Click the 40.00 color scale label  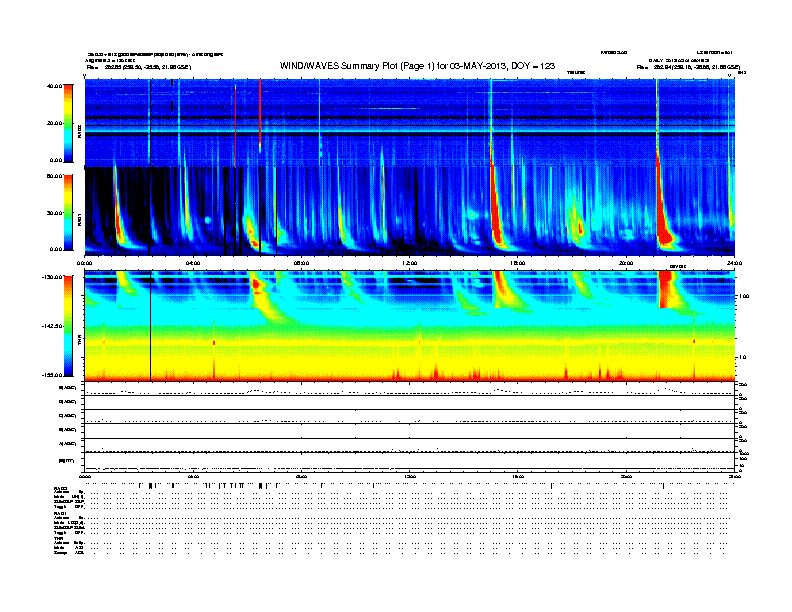point(54,86)
